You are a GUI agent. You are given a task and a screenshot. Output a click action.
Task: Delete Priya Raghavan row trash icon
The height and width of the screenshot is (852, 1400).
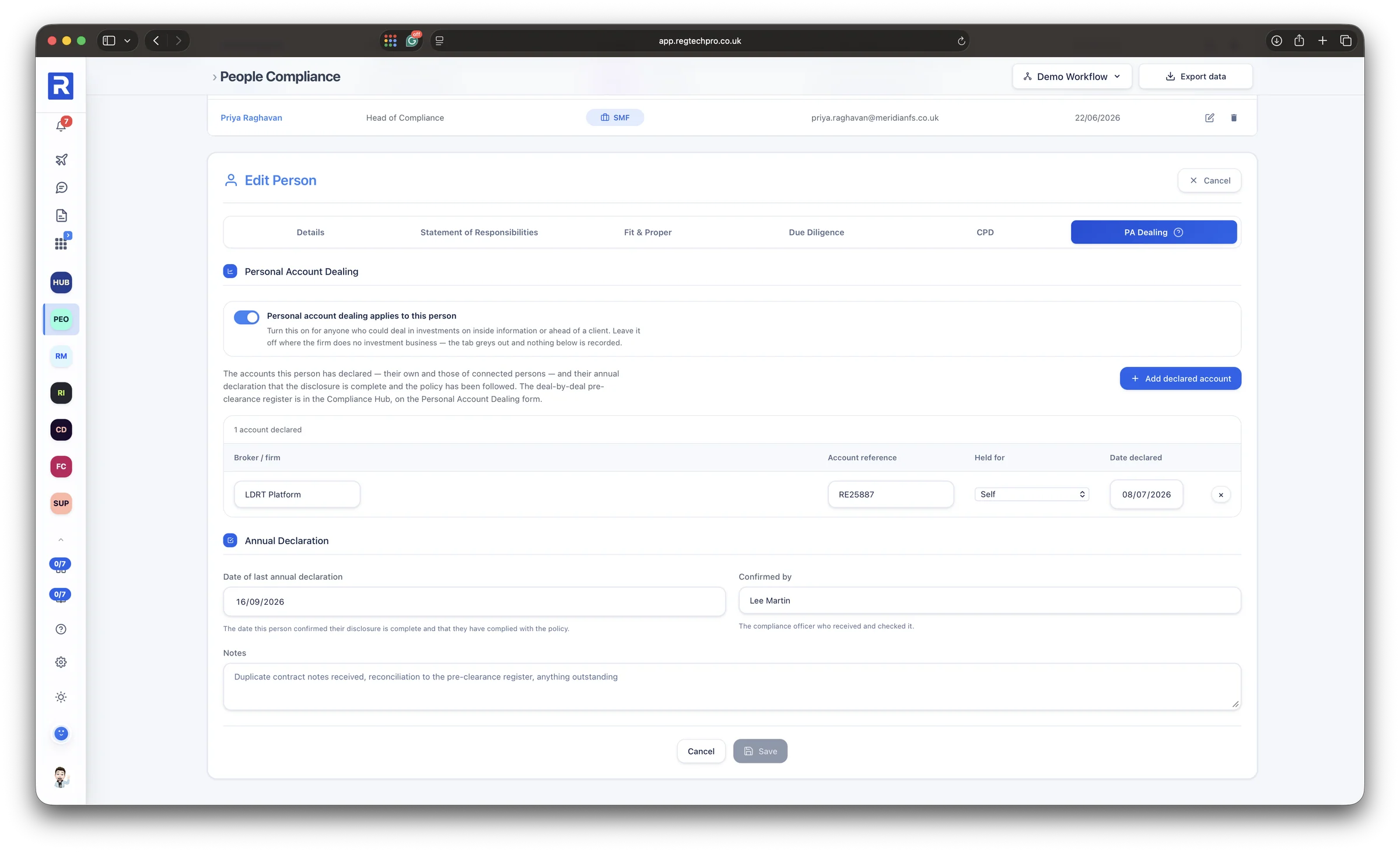pyautogui.click(x=1234, y=118)
